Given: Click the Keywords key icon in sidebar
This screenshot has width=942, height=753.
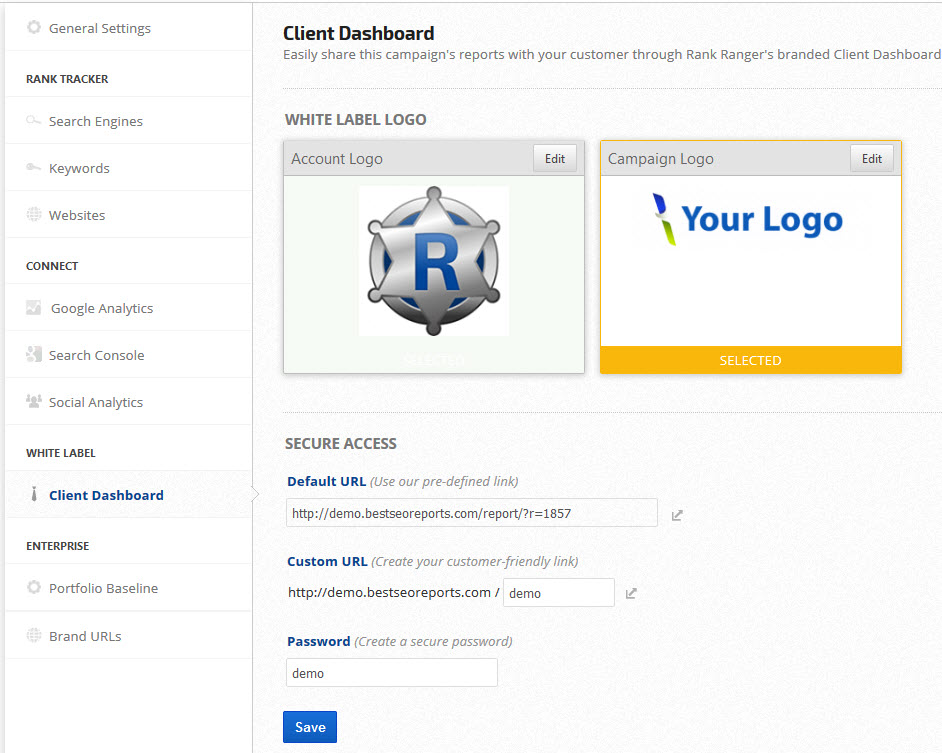Looking at the screenshot, I should pos(34,168).
